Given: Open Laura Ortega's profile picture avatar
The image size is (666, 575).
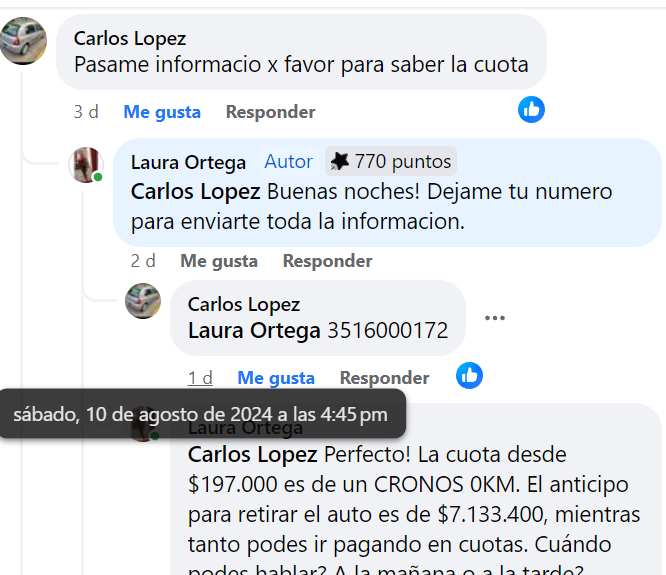Looking at the screenshot, I should coord(86,165).
